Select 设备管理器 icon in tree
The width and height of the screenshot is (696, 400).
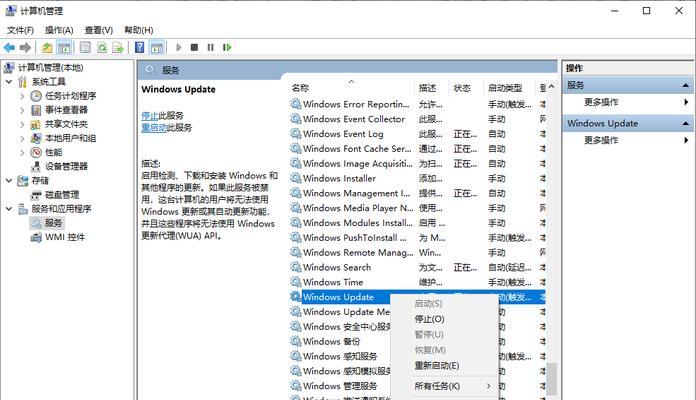[36, 166]
